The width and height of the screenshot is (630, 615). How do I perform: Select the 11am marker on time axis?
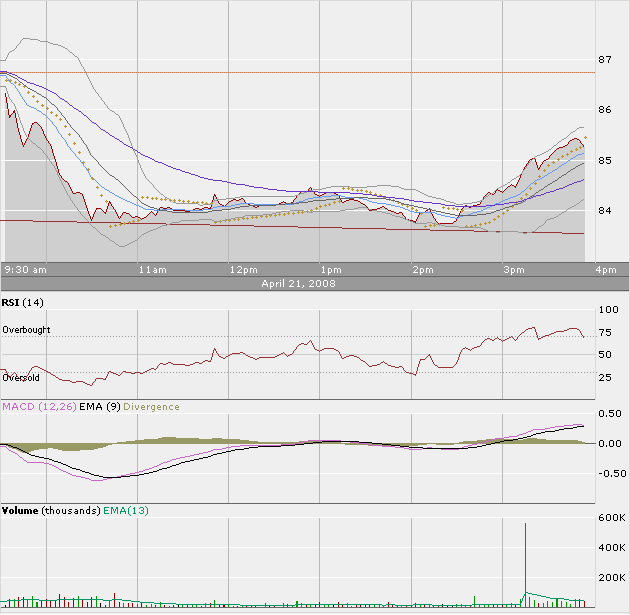(x=151, y=270)
